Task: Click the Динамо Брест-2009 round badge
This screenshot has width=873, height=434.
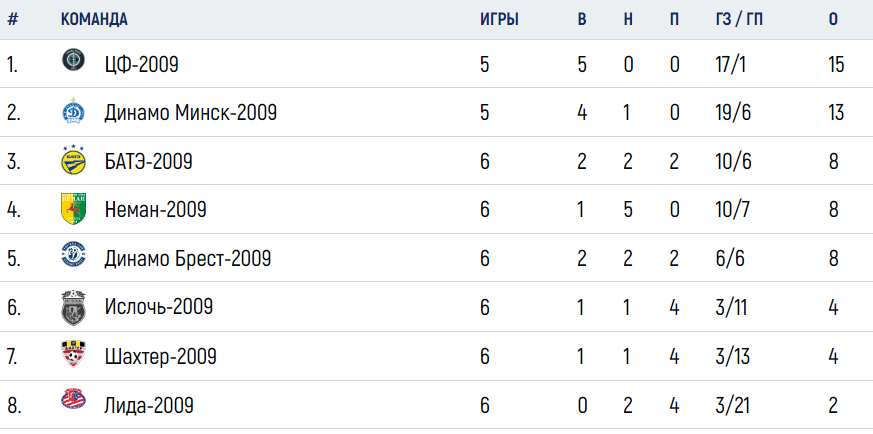Action: click(73, 255)
